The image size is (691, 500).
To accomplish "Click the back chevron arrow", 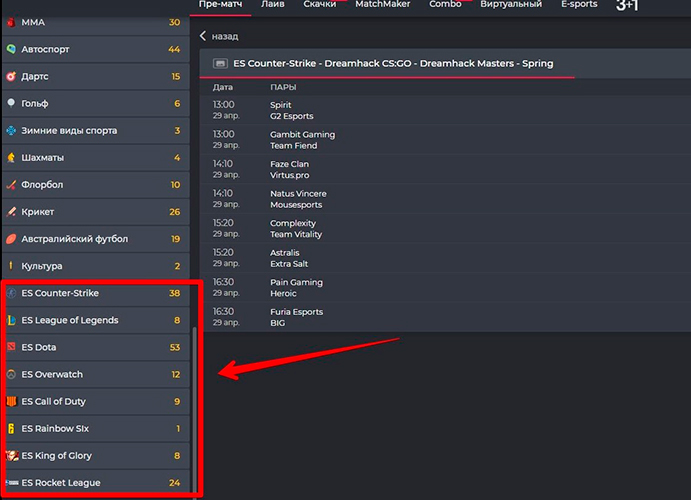I will (x=203, y=36).
